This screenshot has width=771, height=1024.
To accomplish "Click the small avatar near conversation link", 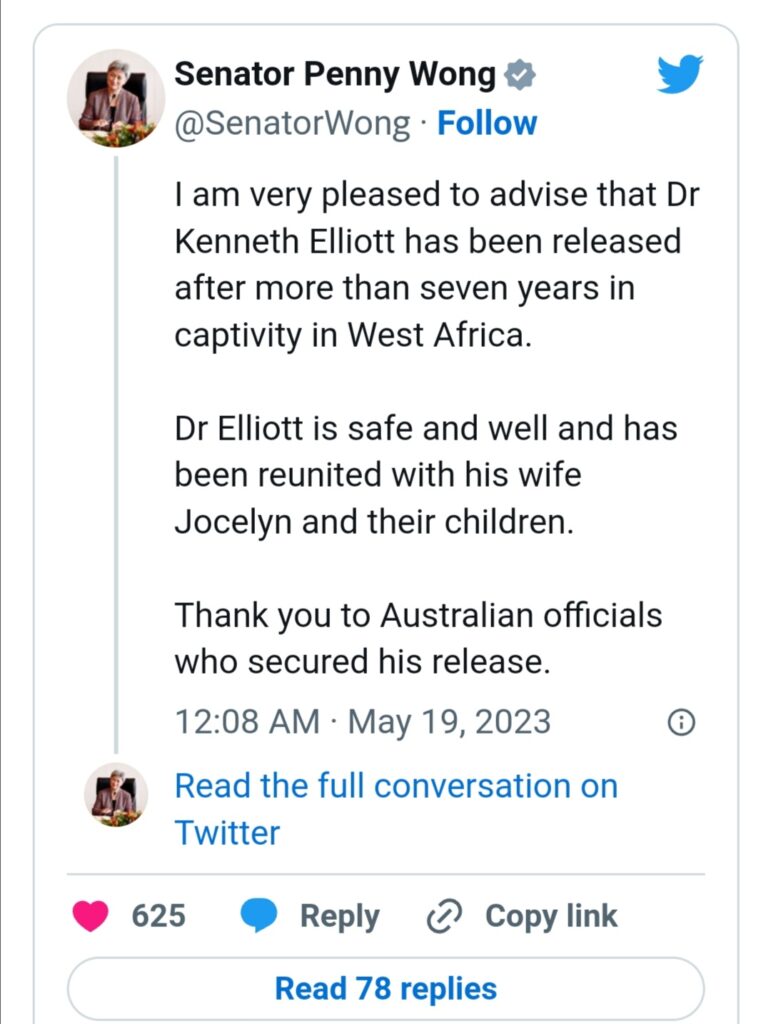I will pyautogui.click(x=116, y=794).
